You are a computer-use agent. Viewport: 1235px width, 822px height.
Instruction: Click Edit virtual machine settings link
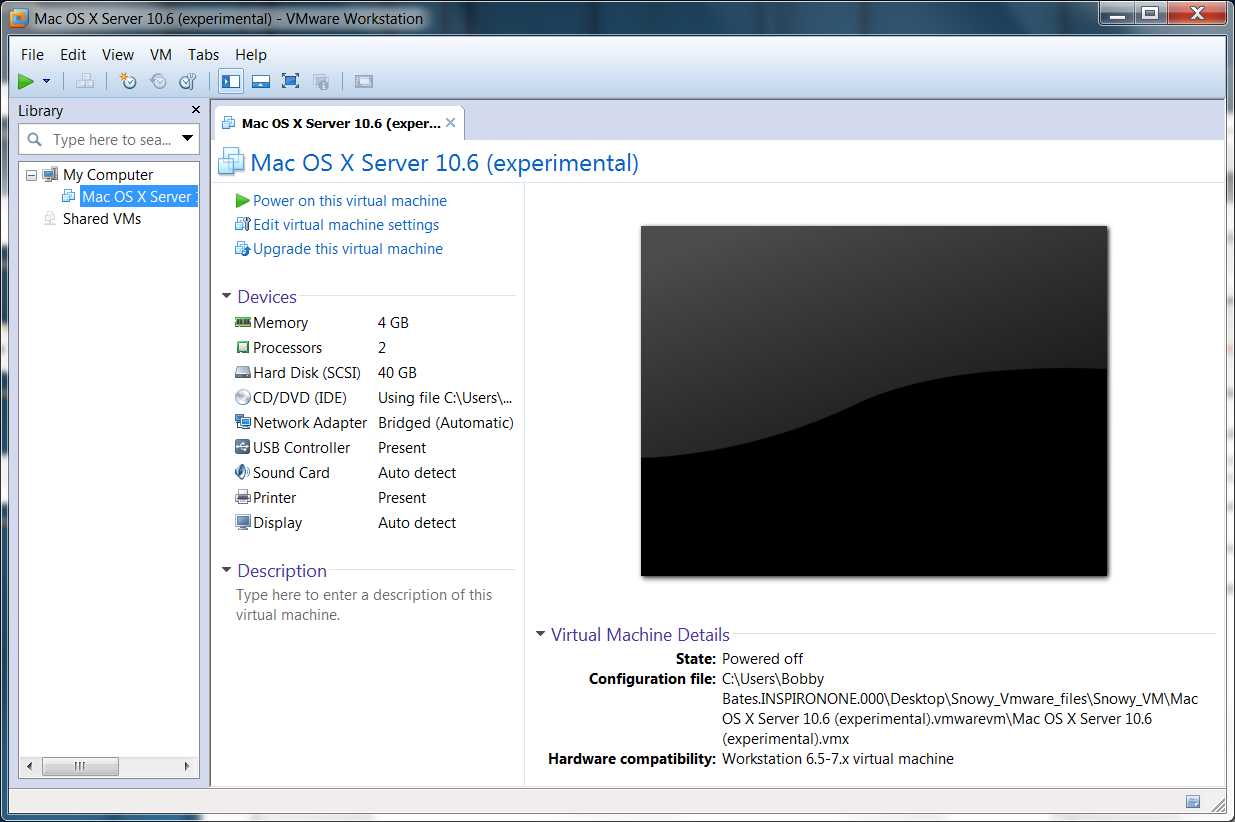click(346, 225)
